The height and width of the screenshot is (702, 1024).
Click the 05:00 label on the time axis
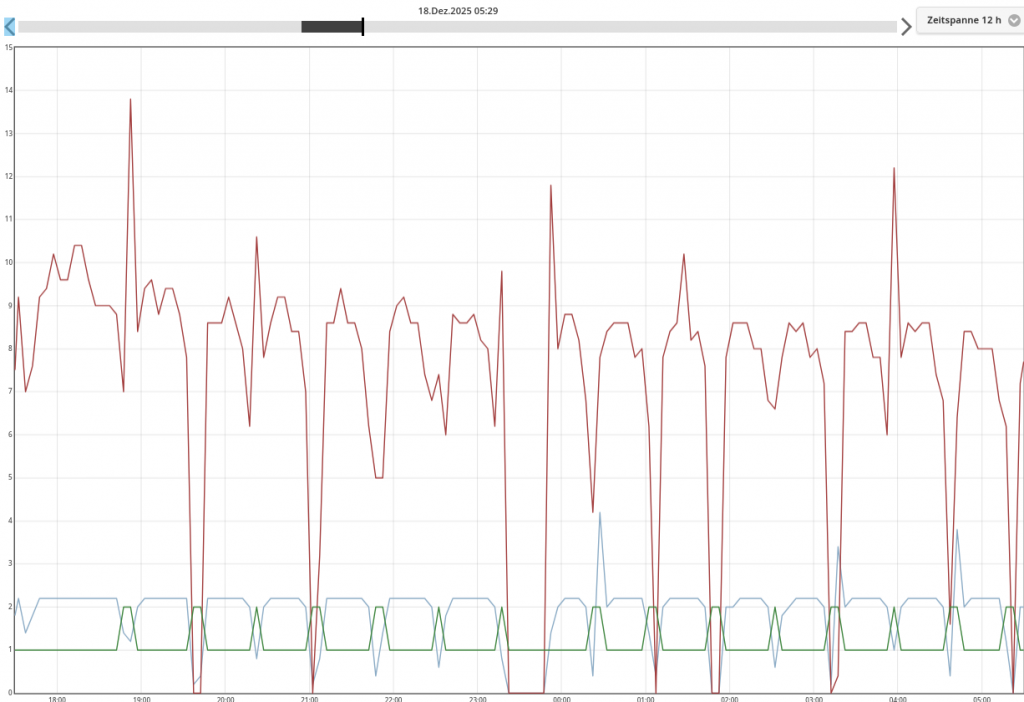(x=981, y=698)
